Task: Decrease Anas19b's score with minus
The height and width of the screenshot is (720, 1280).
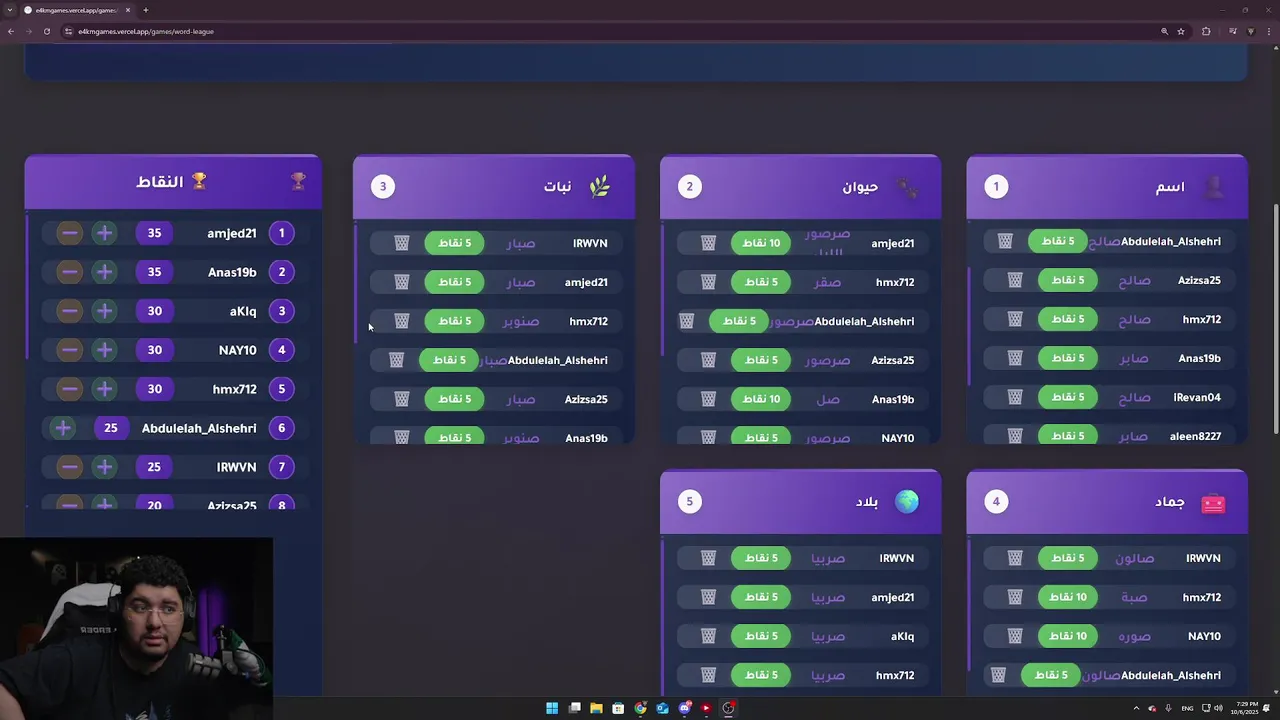Action: (x=69, y=272)
